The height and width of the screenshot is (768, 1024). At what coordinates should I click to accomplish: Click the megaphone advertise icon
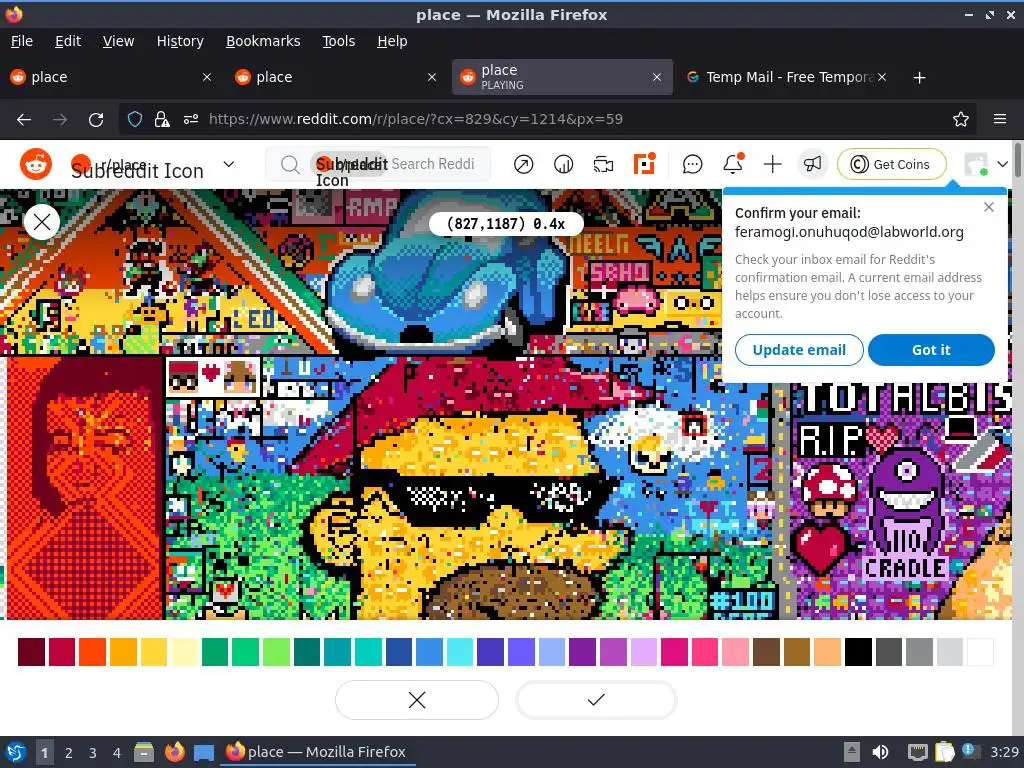(x=812, y=164)
